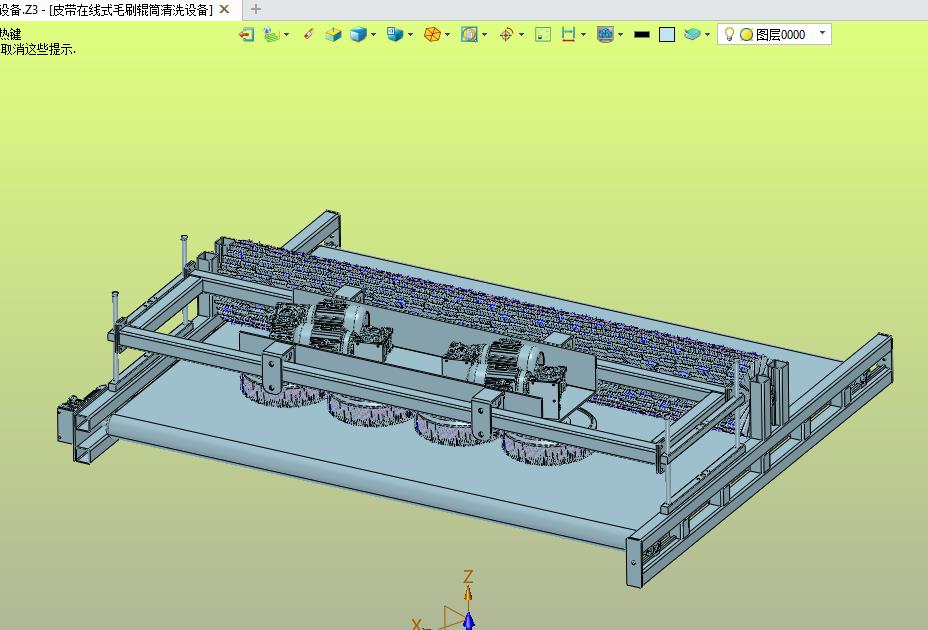
Task: Click the monitor display settings icon
Action: 605,35
